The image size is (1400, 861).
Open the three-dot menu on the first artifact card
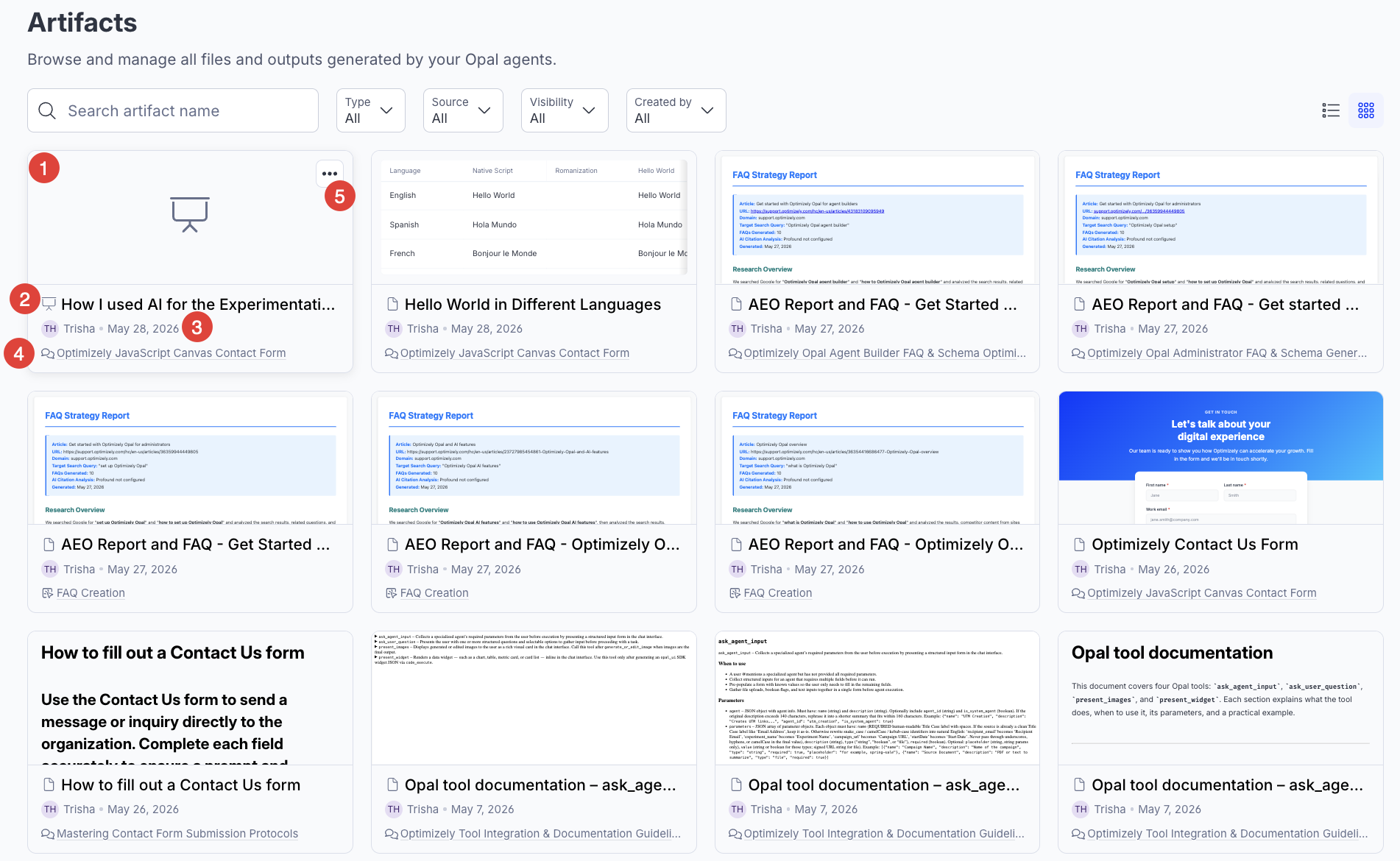click(330, 174)
